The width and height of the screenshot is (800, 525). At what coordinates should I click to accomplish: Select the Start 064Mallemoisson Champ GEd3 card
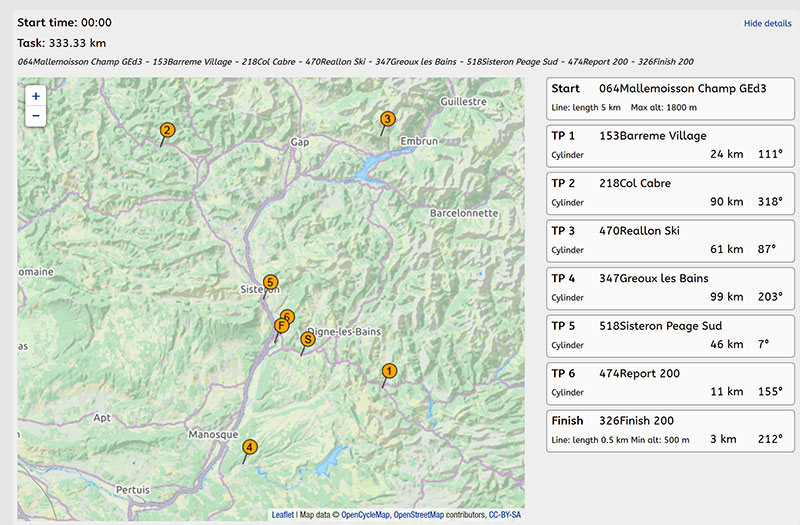coord(670,97)
